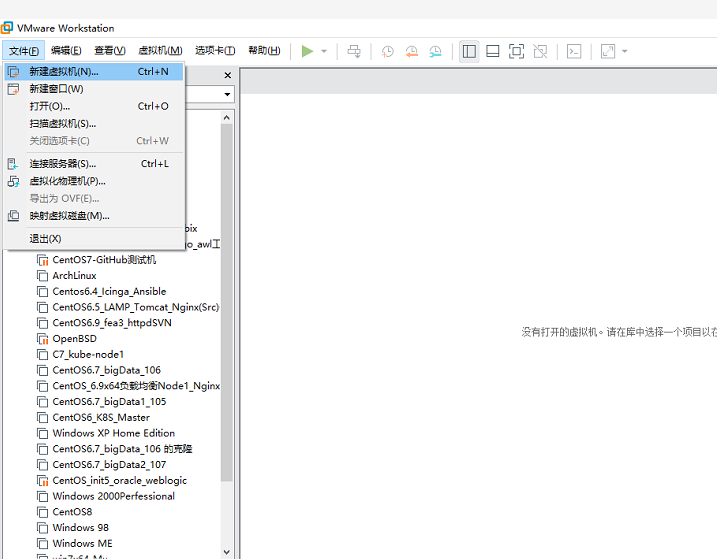Click the map virtual disk icon
This screenshot has height=559, width=717.
[14, 216]
